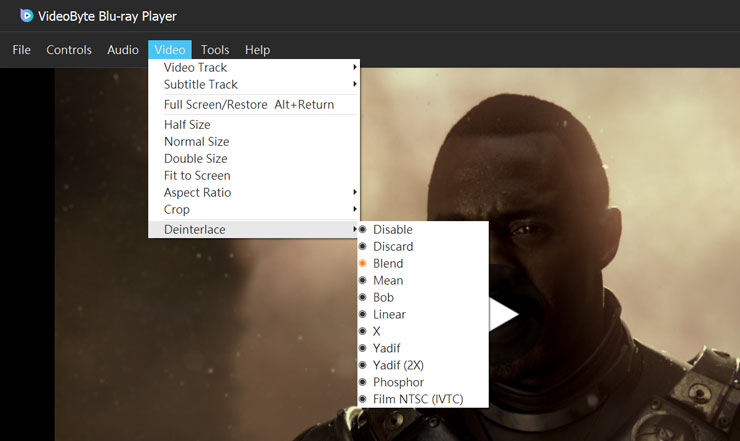Image resolution: width=740 pixels, height=441 pixels.
Task: Choose the Bob deinterlace mode
Action: tap(383, 298)
